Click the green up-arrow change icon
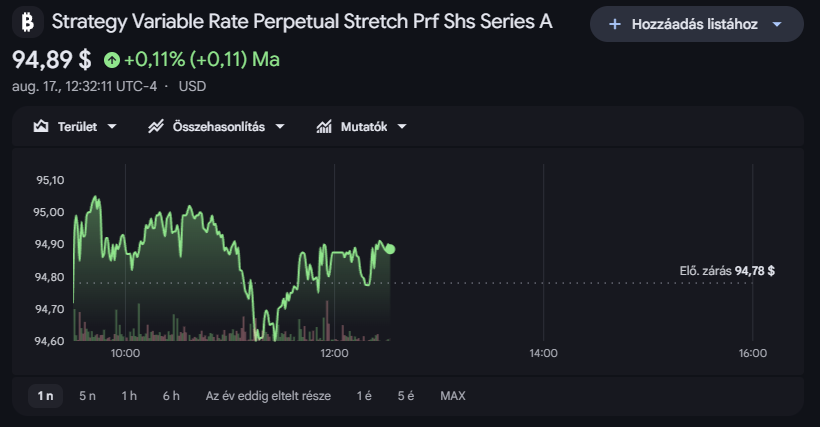Screen dimensions: 820x427 click(x=111, y=60)
